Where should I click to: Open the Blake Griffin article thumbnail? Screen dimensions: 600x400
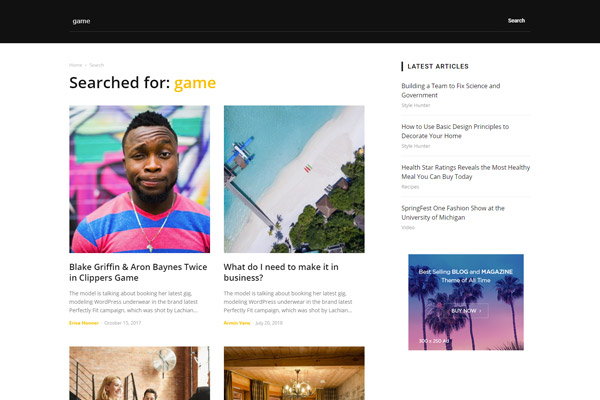pyautogui.click(x=139, y=179)
